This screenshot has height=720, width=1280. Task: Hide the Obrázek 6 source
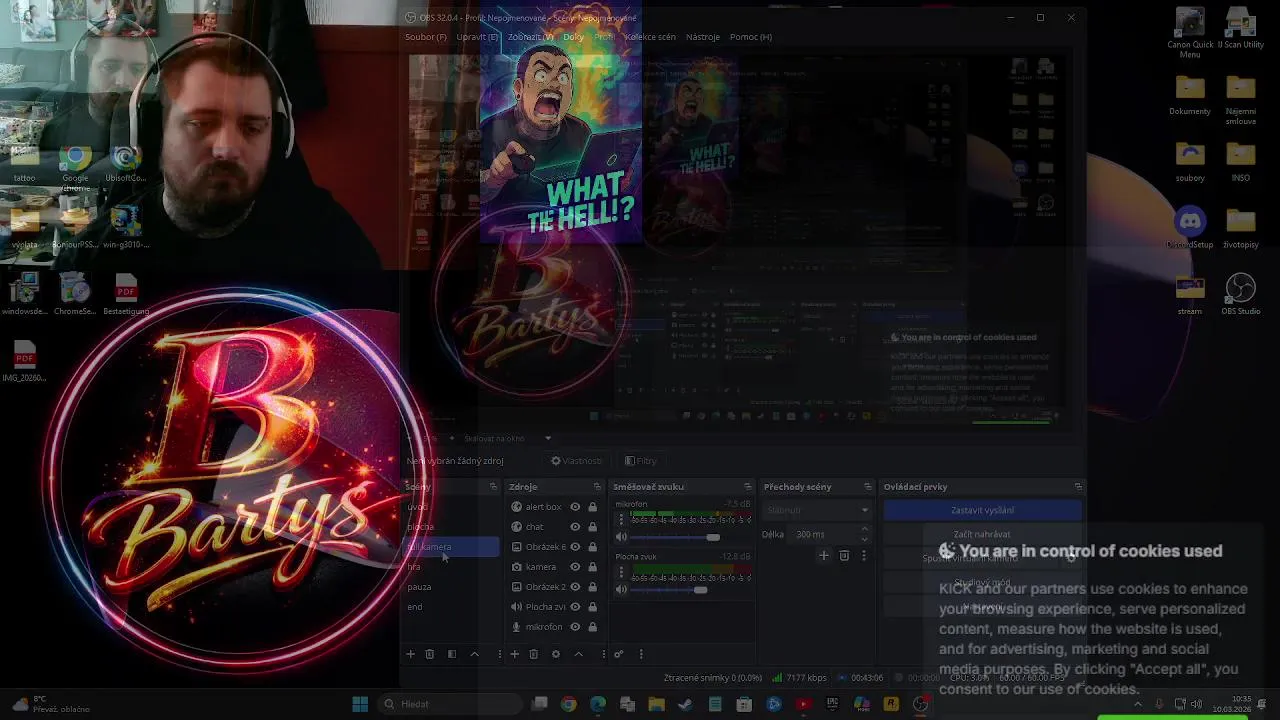coord(575,547)
